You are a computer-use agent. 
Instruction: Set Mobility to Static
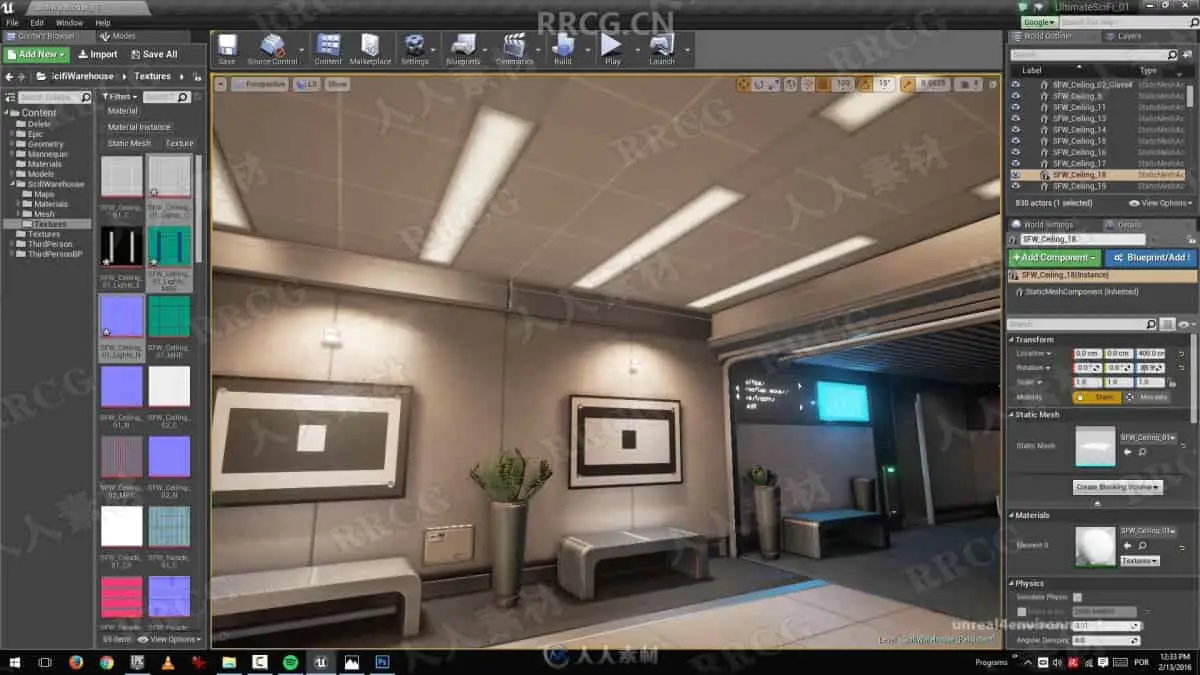click(1097, 397)
